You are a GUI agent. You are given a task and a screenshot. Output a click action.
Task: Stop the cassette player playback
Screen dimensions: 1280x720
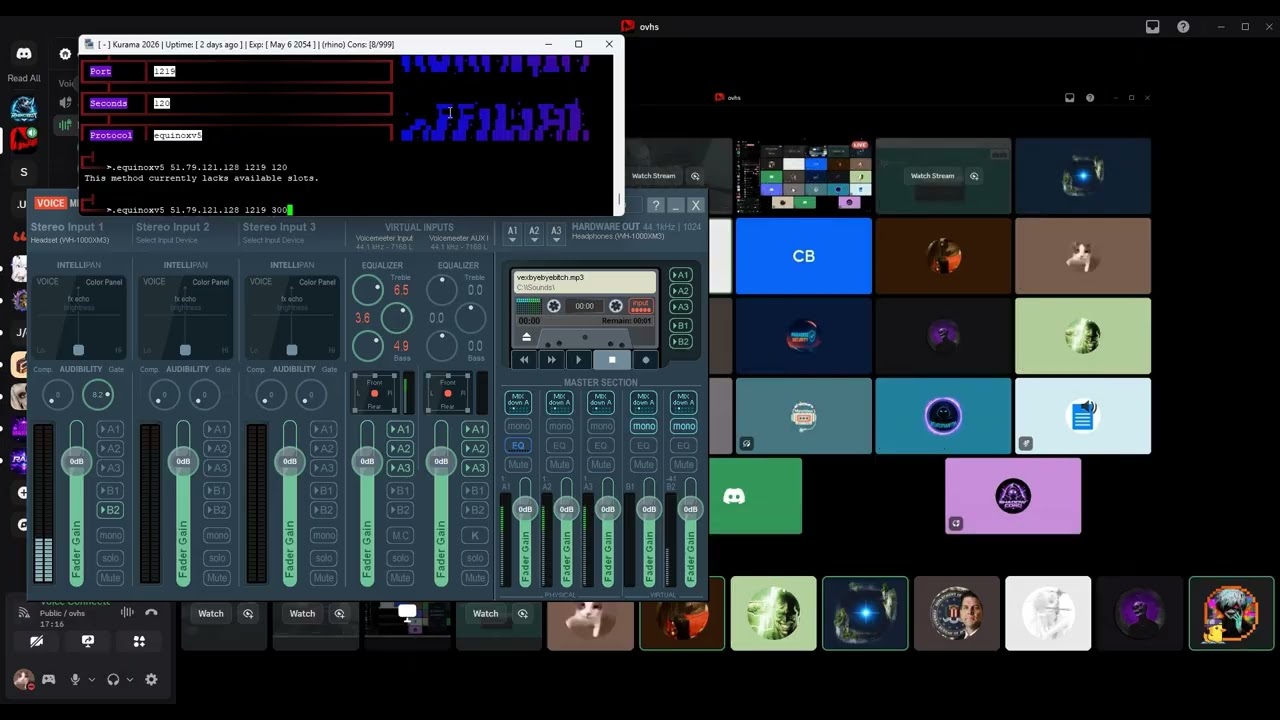click(x=612, y=360)
